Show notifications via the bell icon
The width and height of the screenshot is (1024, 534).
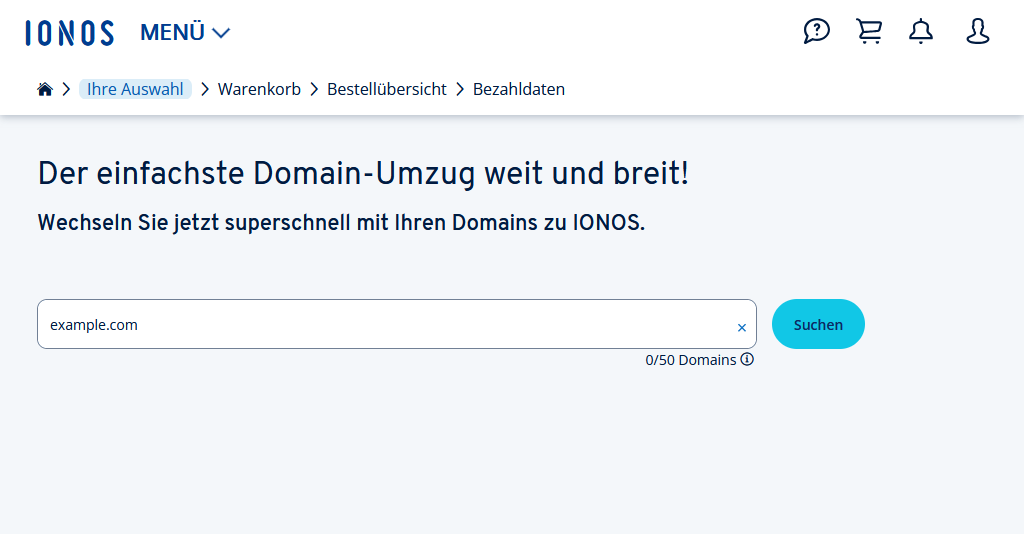[x=920, y=32]
